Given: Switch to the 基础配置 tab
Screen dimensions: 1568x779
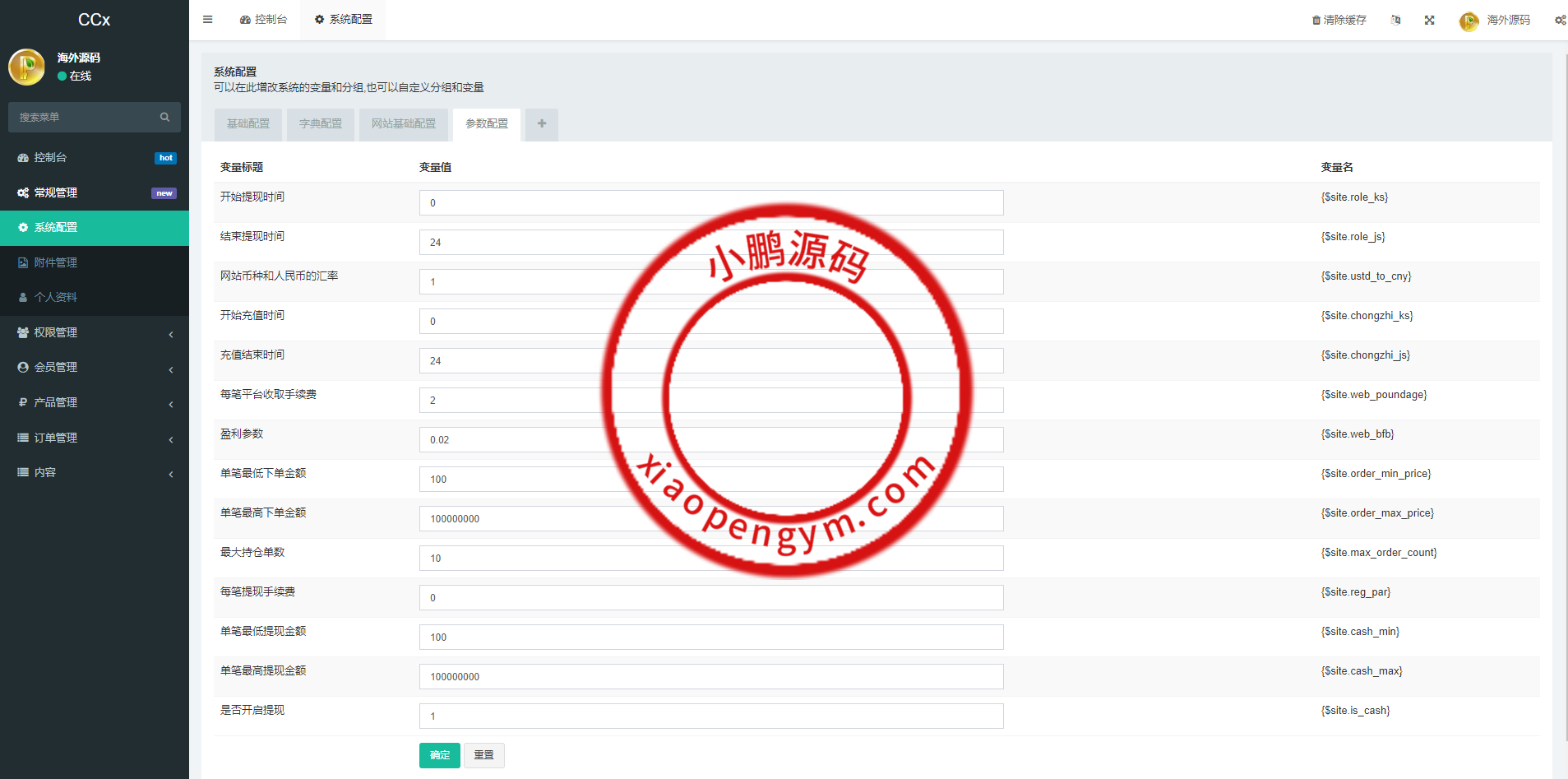Looking at the screenshot, I should (248, 124).
